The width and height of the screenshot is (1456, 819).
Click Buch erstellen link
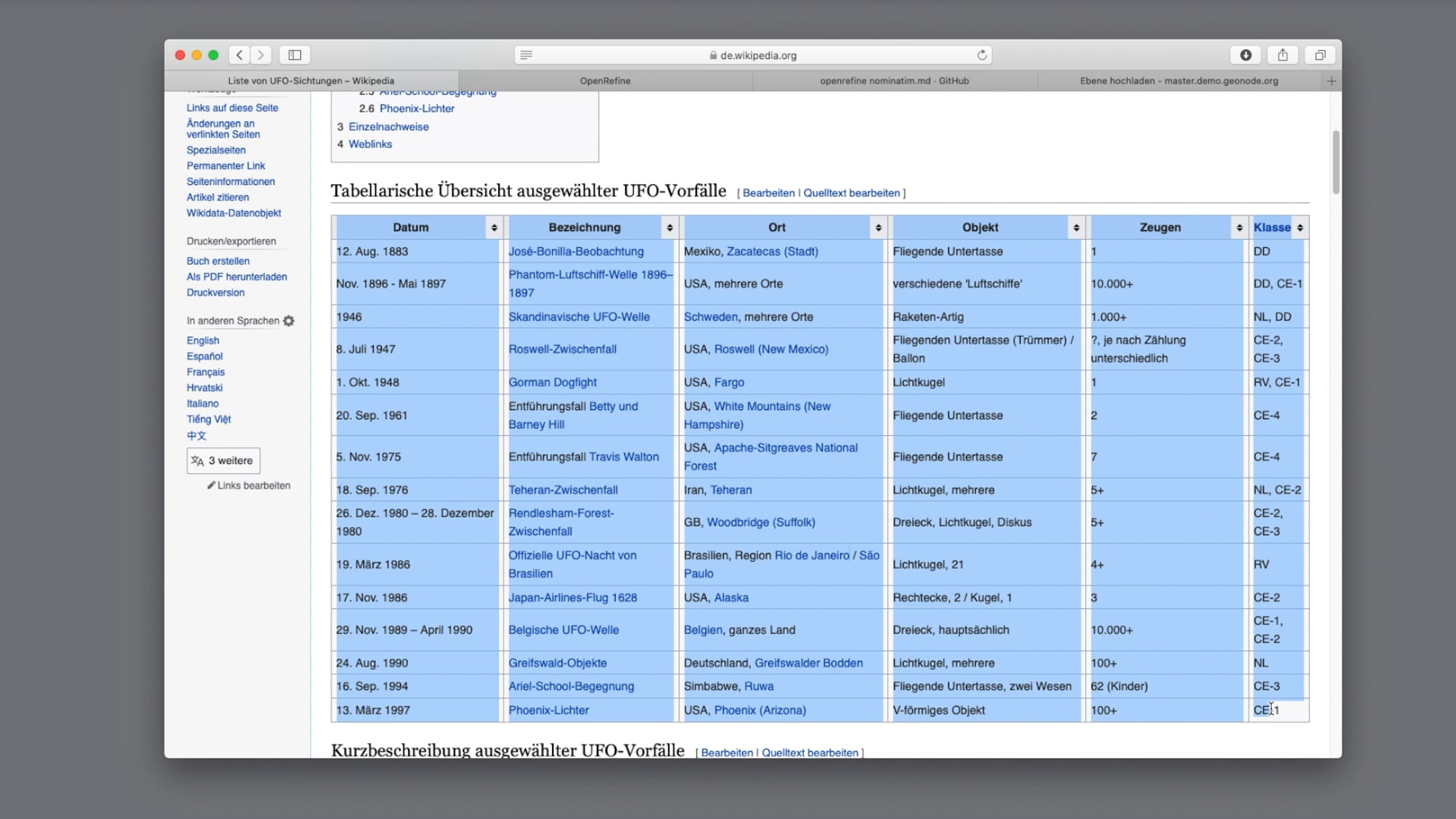(x=218, y=261)
